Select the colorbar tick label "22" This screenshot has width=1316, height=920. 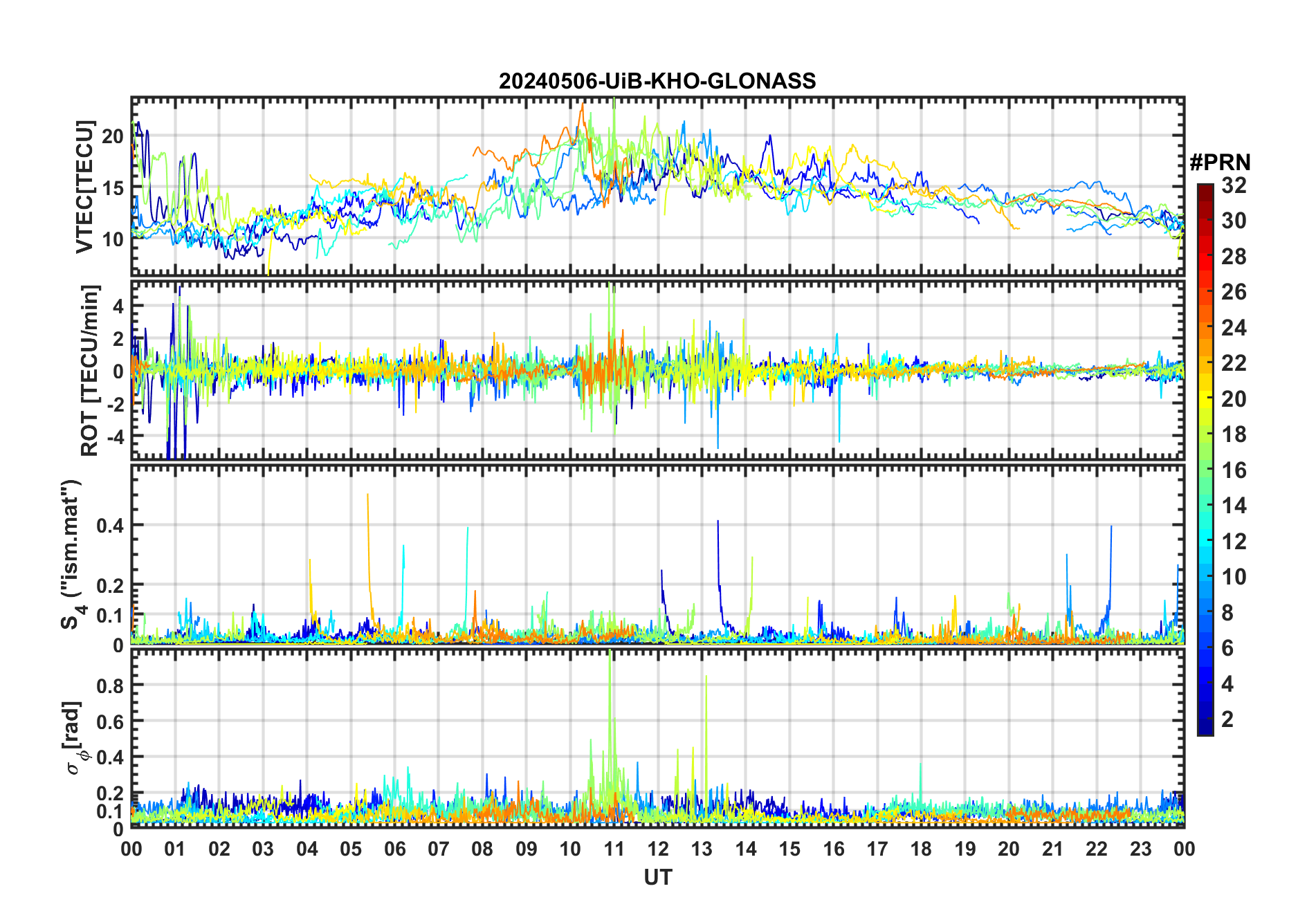[x=1234, y=363]
